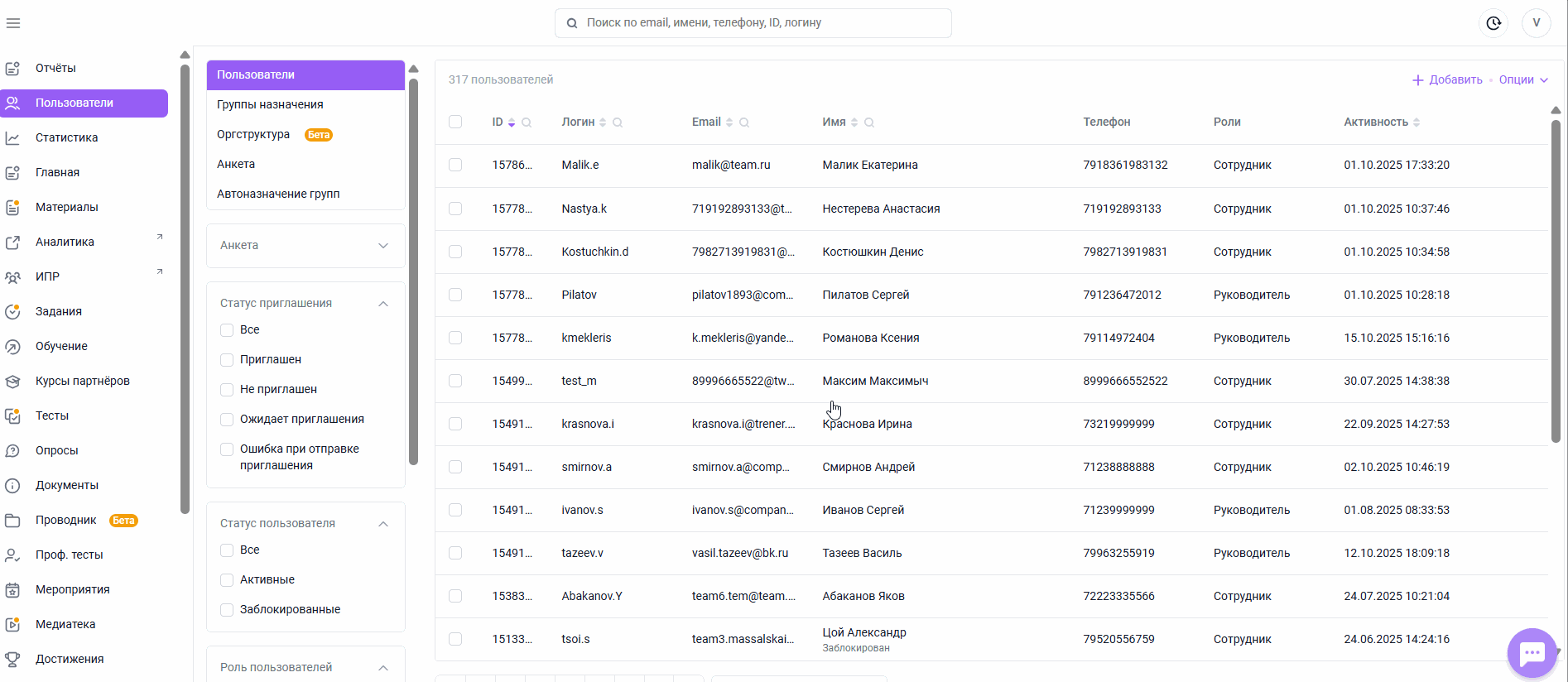Check the Приглашен filter checkbox
Image resolution: width=1568 pixels, height=682 pixels.
(x=227, y=360)
